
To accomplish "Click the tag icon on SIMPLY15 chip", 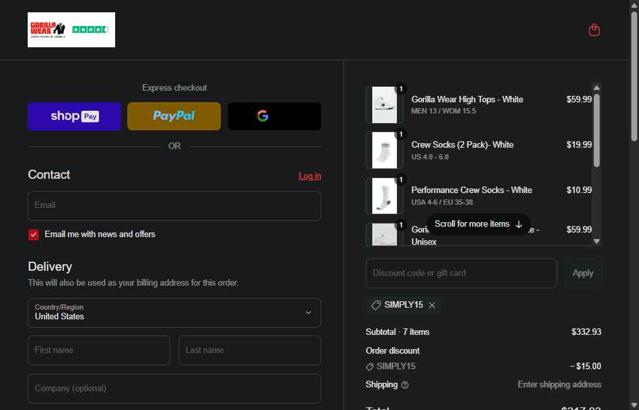I will pos(376,305).
